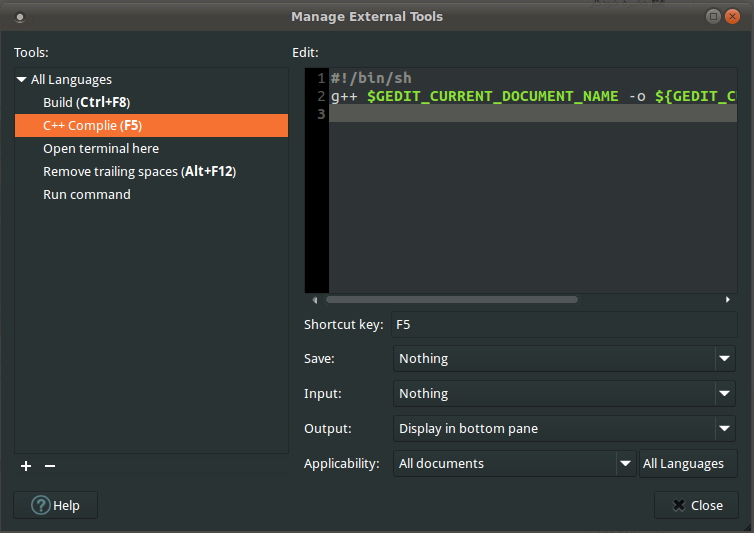Maximize the Manage External Tools window

point(714,16)
